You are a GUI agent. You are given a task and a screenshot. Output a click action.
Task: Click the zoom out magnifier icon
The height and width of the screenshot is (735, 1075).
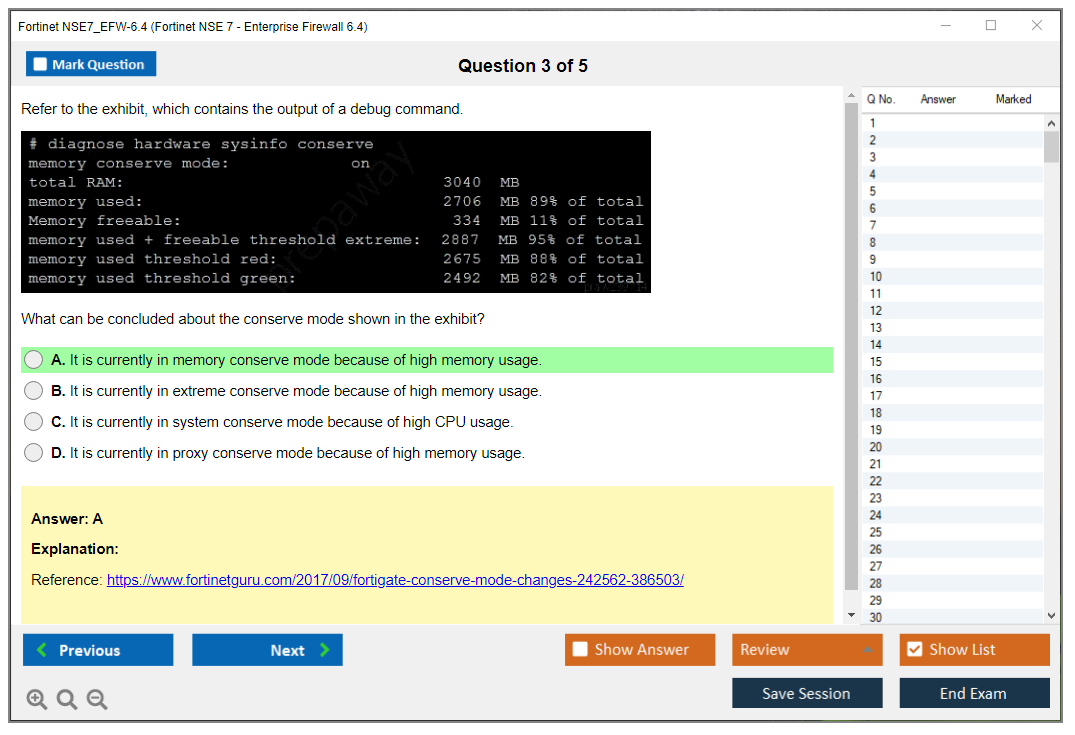(97, 700)
